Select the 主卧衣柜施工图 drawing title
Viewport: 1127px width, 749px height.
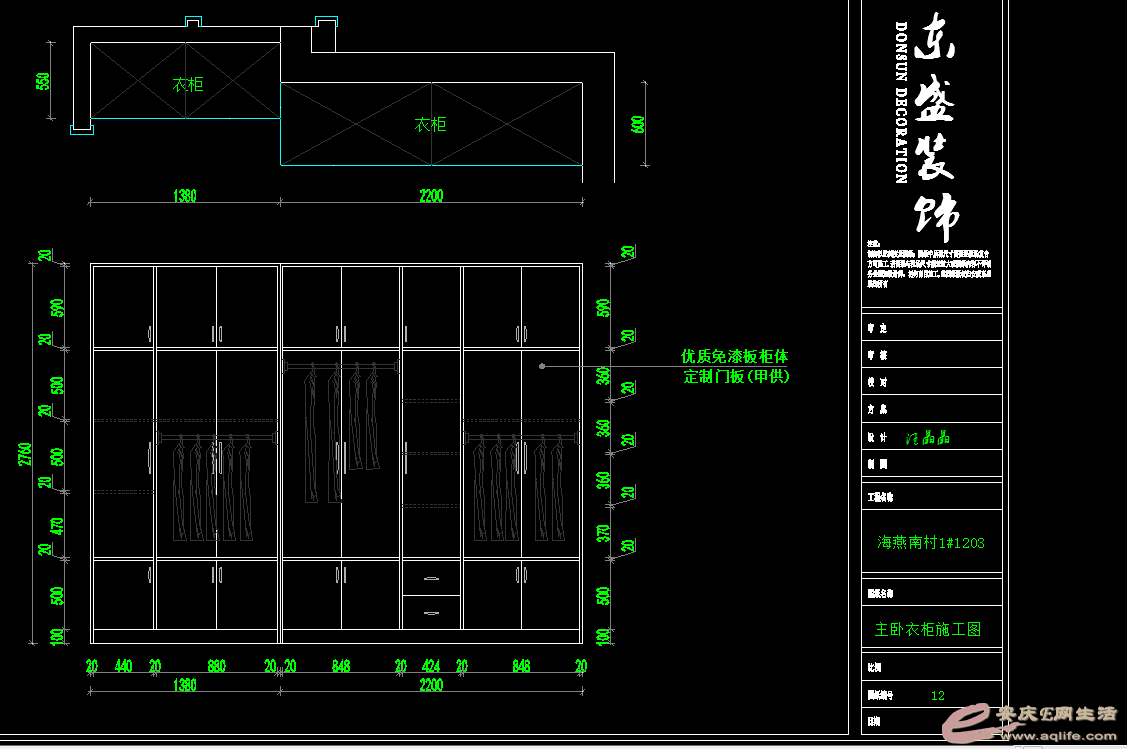coord(927,629)
